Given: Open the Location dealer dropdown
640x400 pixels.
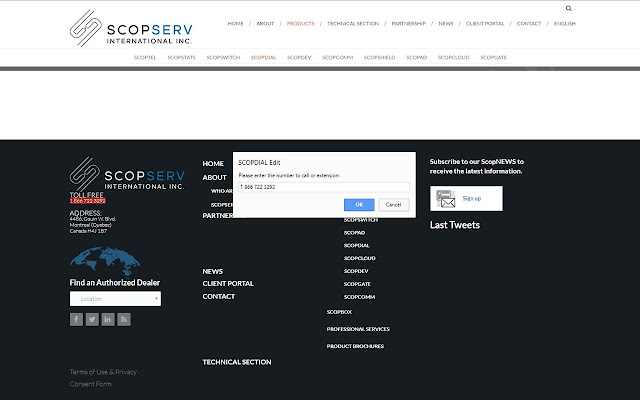Looking at the screenshot, I should click(115, 299).
